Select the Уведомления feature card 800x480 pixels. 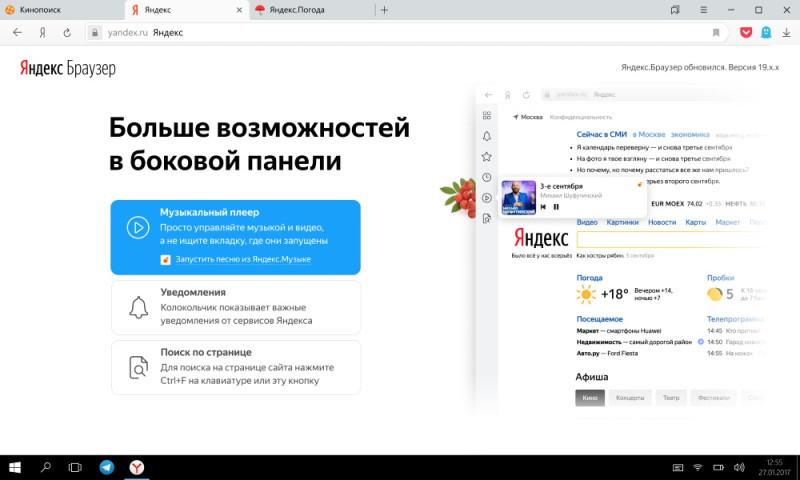(235, 307)
